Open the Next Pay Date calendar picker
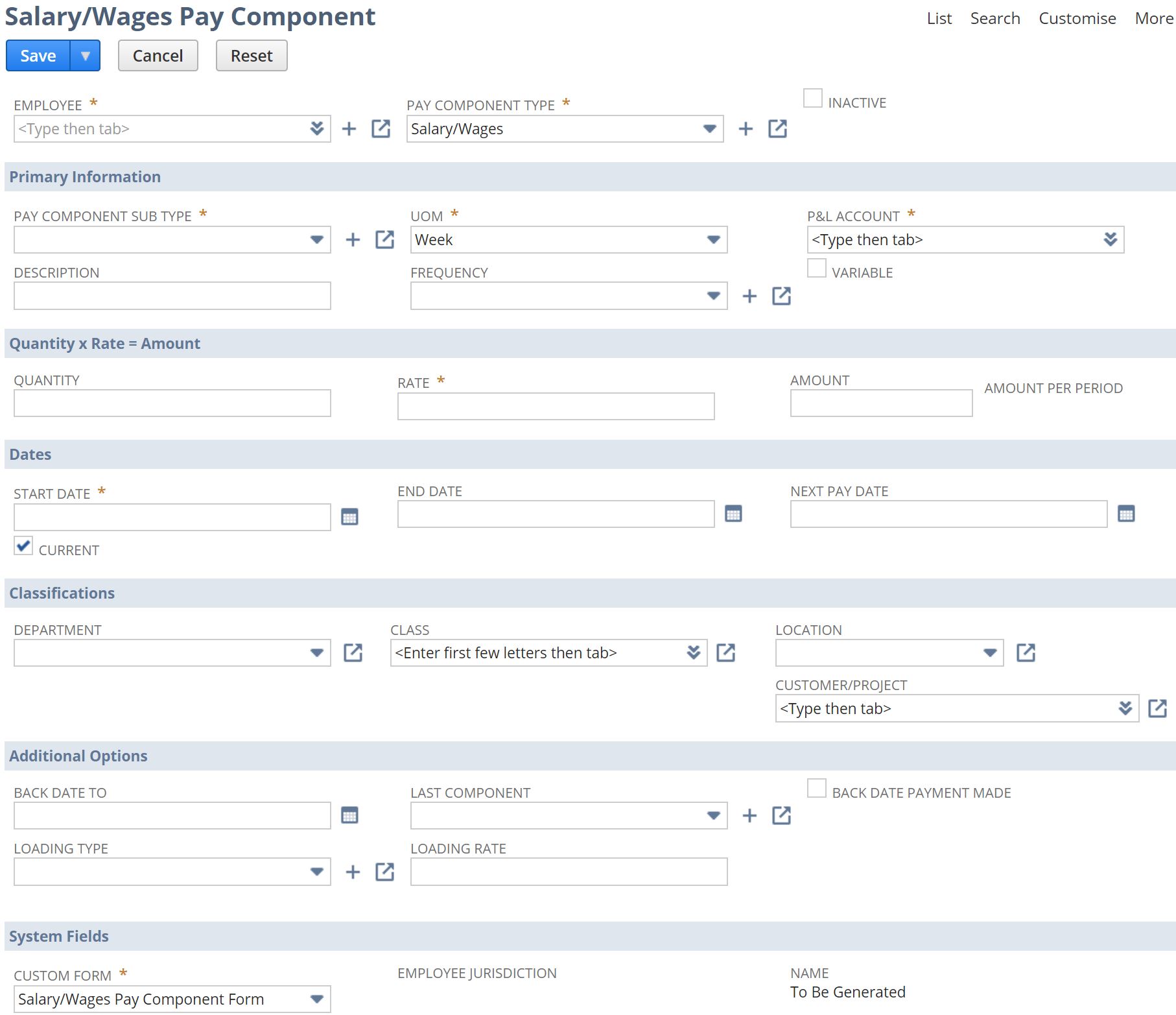This screenshot has height=1015, width=1176. coord(1127,513)
